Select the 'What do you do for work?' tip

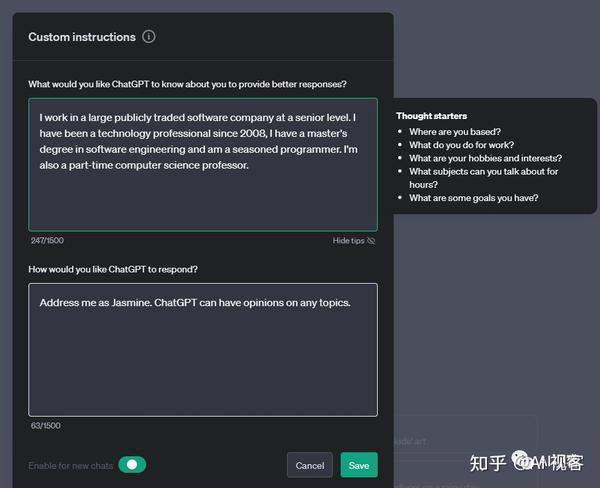click(x=461, y=145)
